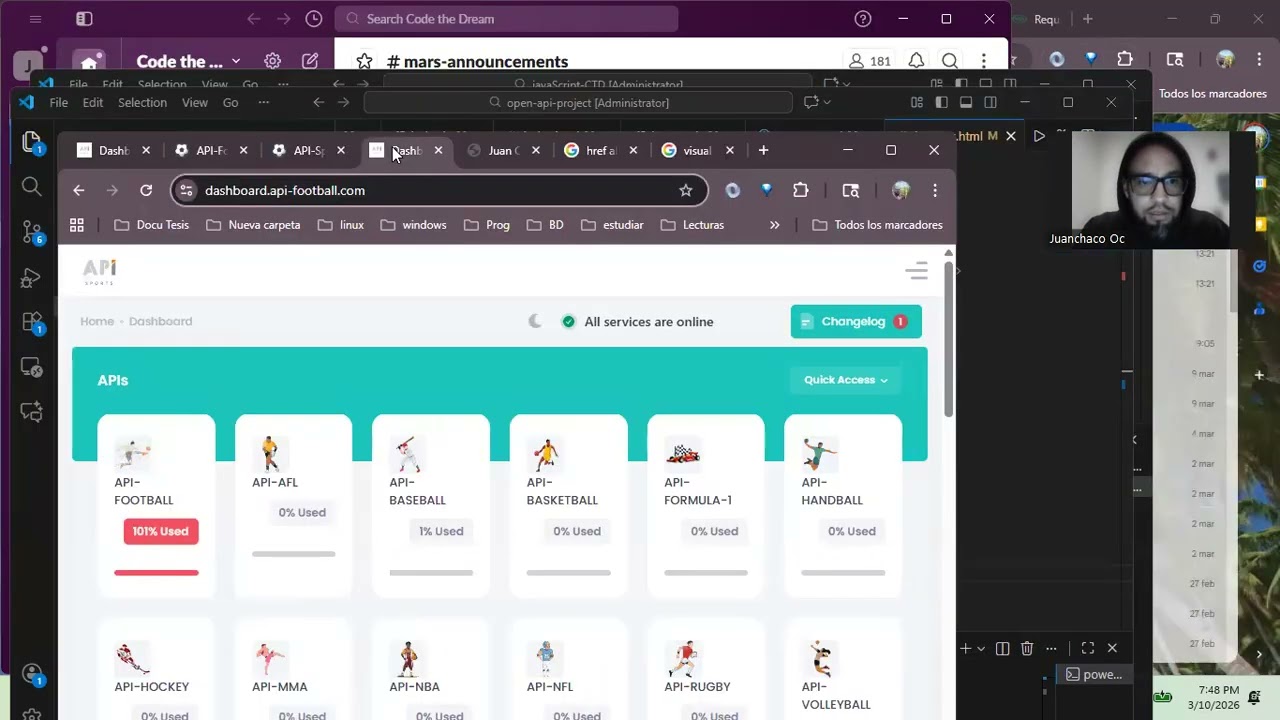Open Todos los marcadores in front browser
Screen dimensions: 1280x720
[878, 225]
